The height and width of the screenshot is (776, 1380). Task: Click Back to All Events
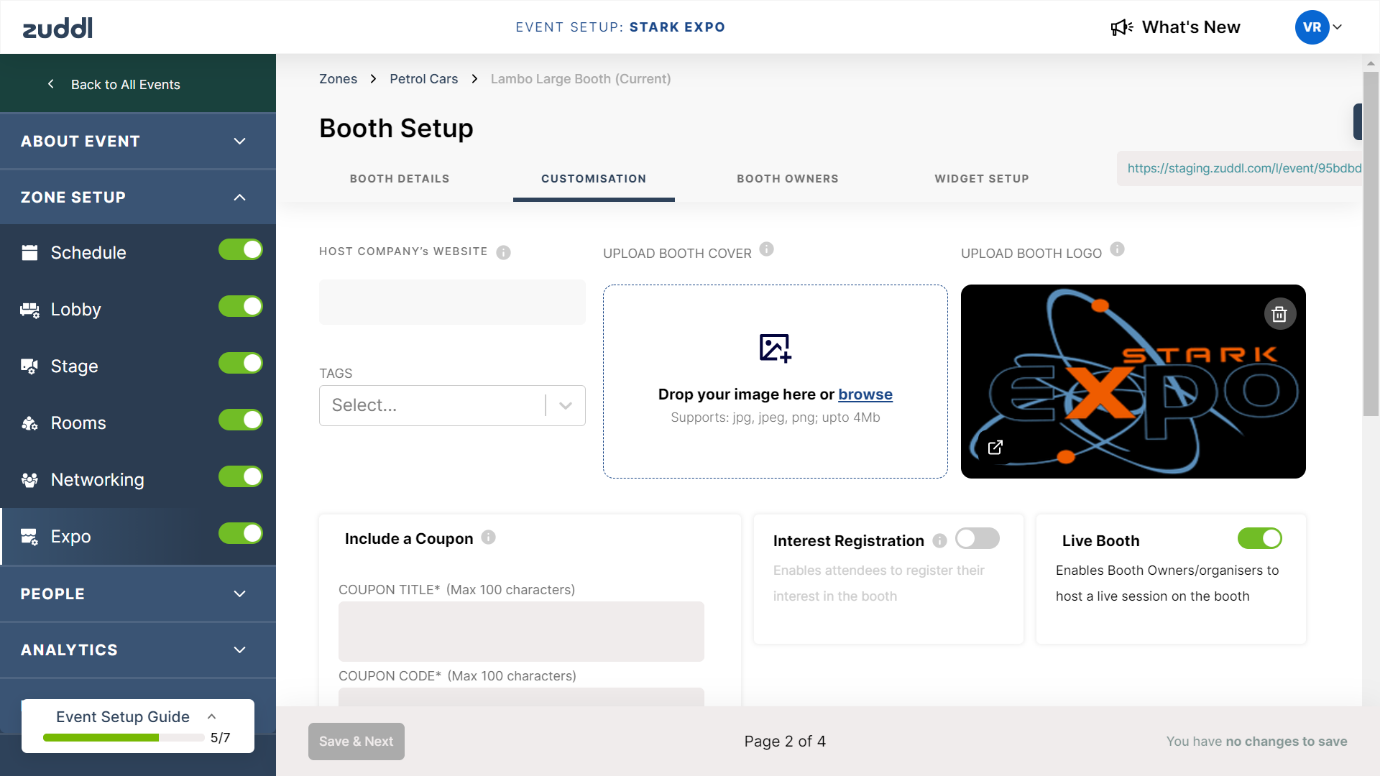(126, 84)
